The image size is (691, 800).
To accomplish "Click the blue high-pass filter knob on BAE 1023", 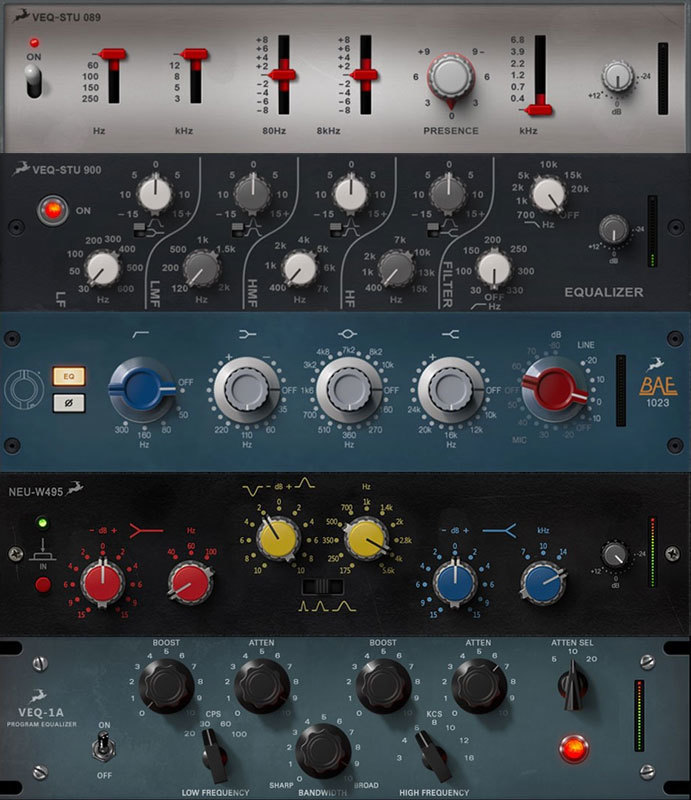I will [143, 386].
